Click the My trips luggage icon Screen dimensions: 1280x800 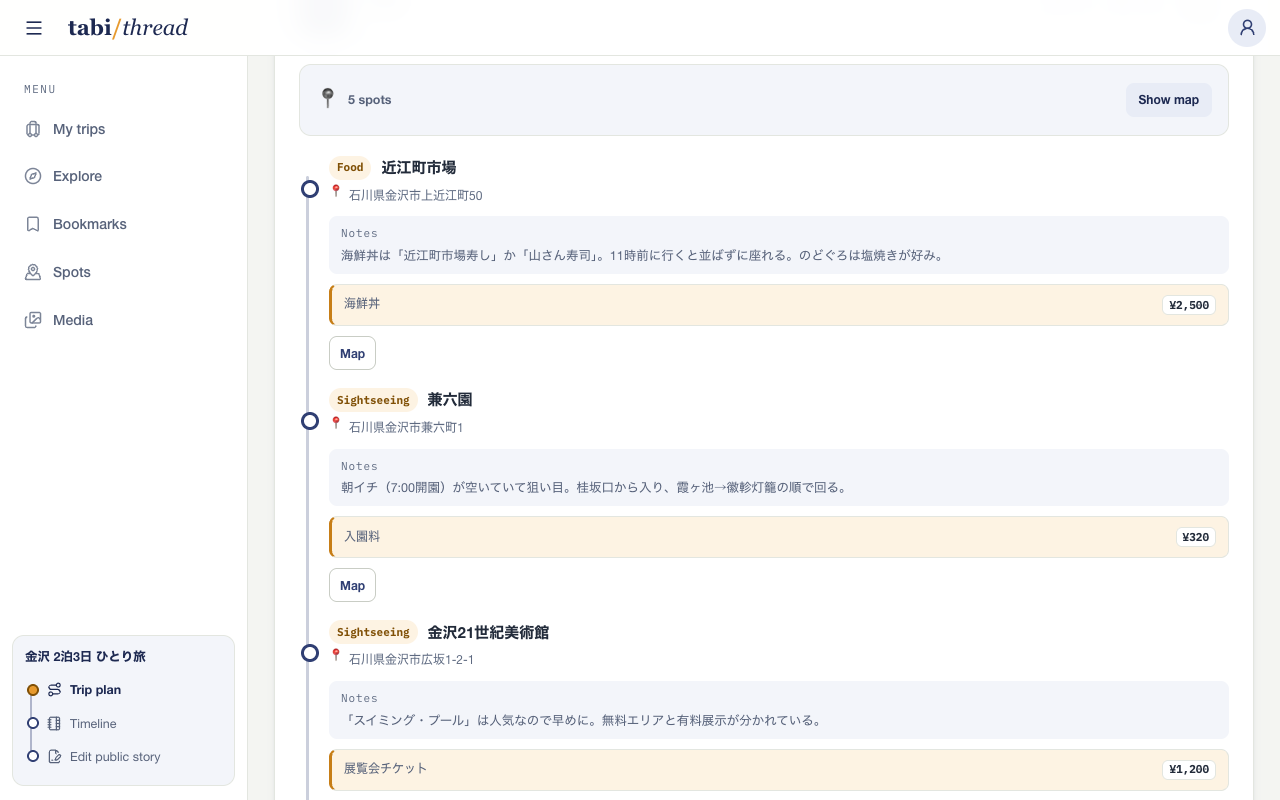[x=33, y=129]
